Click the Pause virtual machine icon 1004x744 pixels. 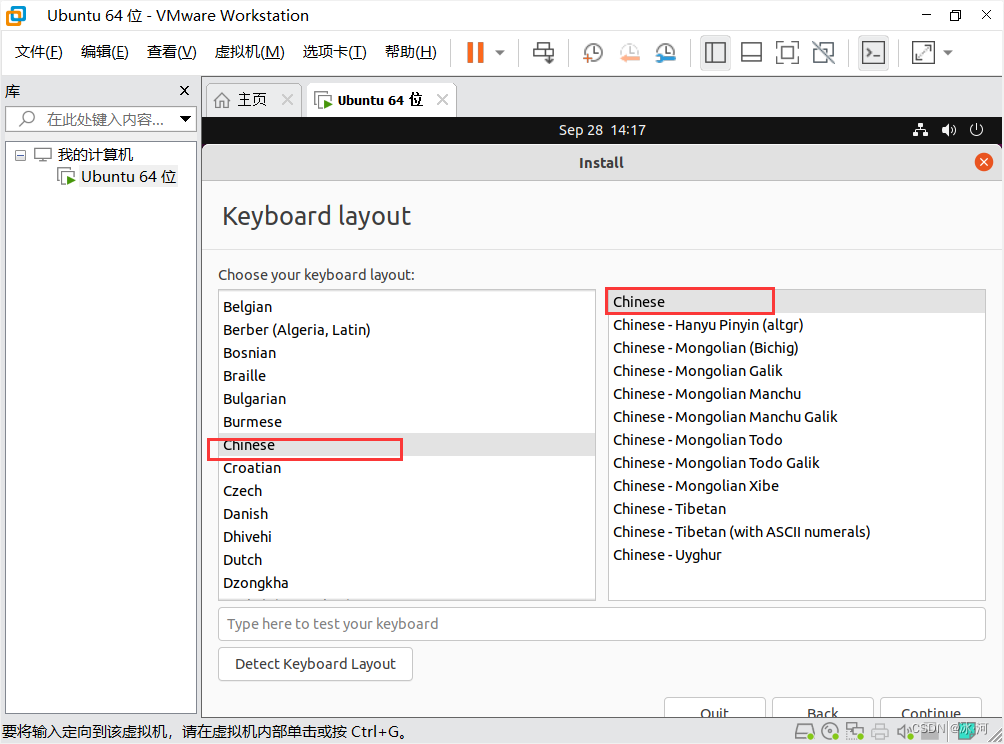pos(475,53)
